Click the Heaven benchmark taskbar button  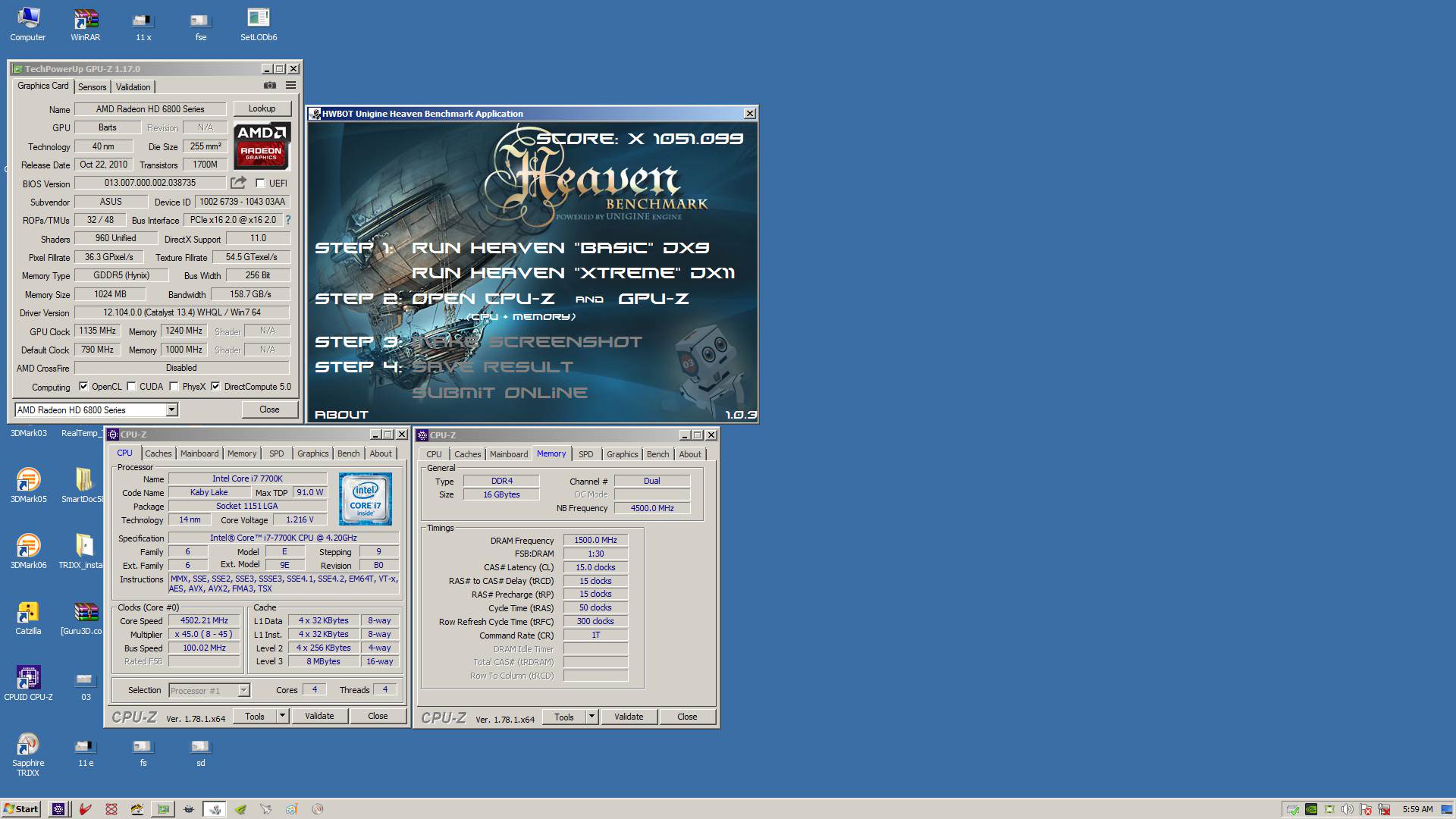pyautogui.click(x=215, y=809)
